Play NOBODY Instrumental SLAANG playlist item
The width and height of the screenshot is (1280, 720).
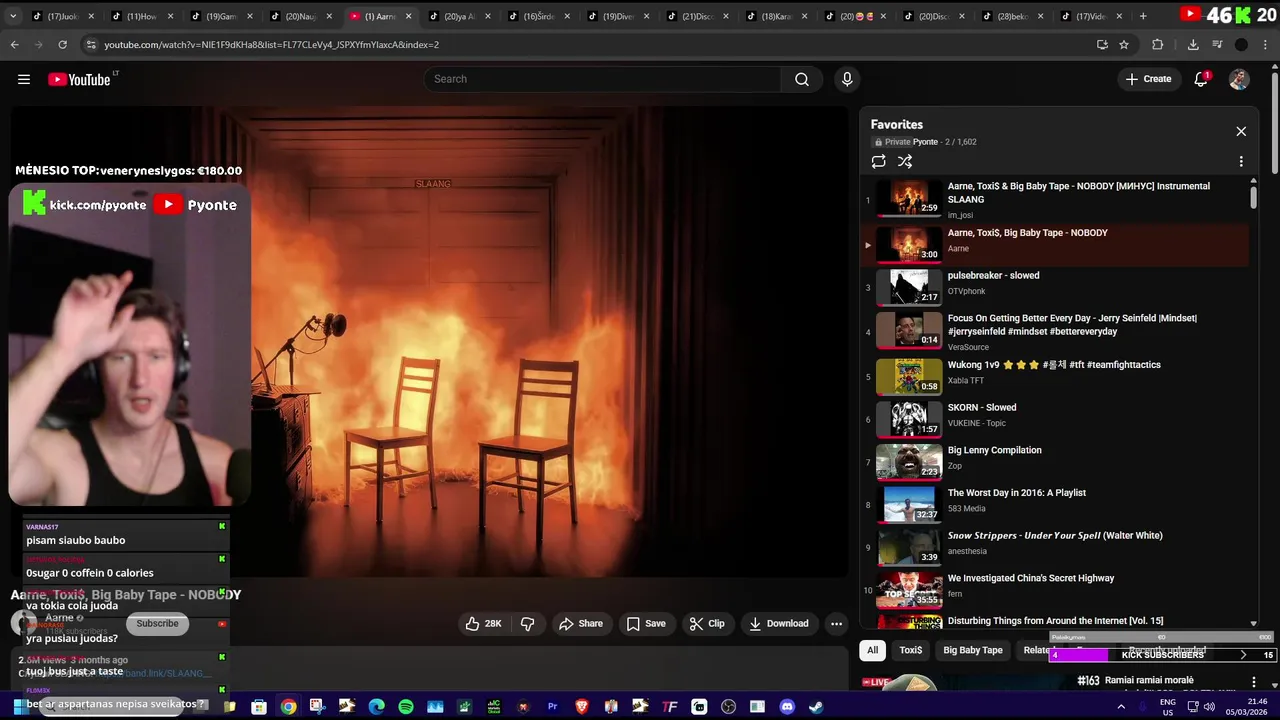pyautogui.click(x=1055, y=199)
